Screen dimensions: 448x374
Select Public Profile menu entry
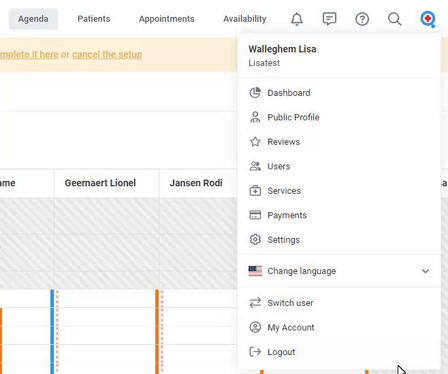pos(339,117)
